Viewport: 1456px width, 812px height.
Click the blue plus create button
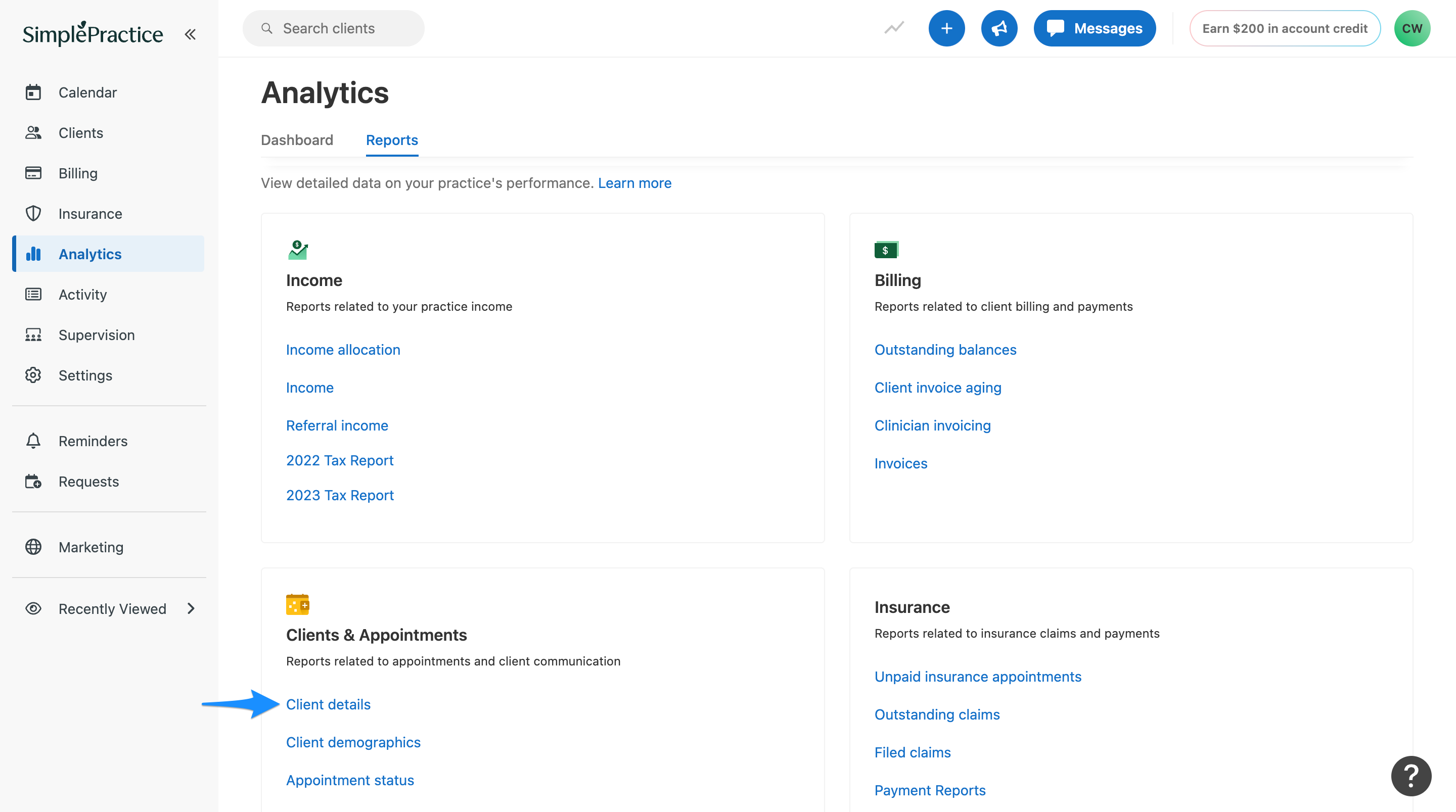coord(947,28)
